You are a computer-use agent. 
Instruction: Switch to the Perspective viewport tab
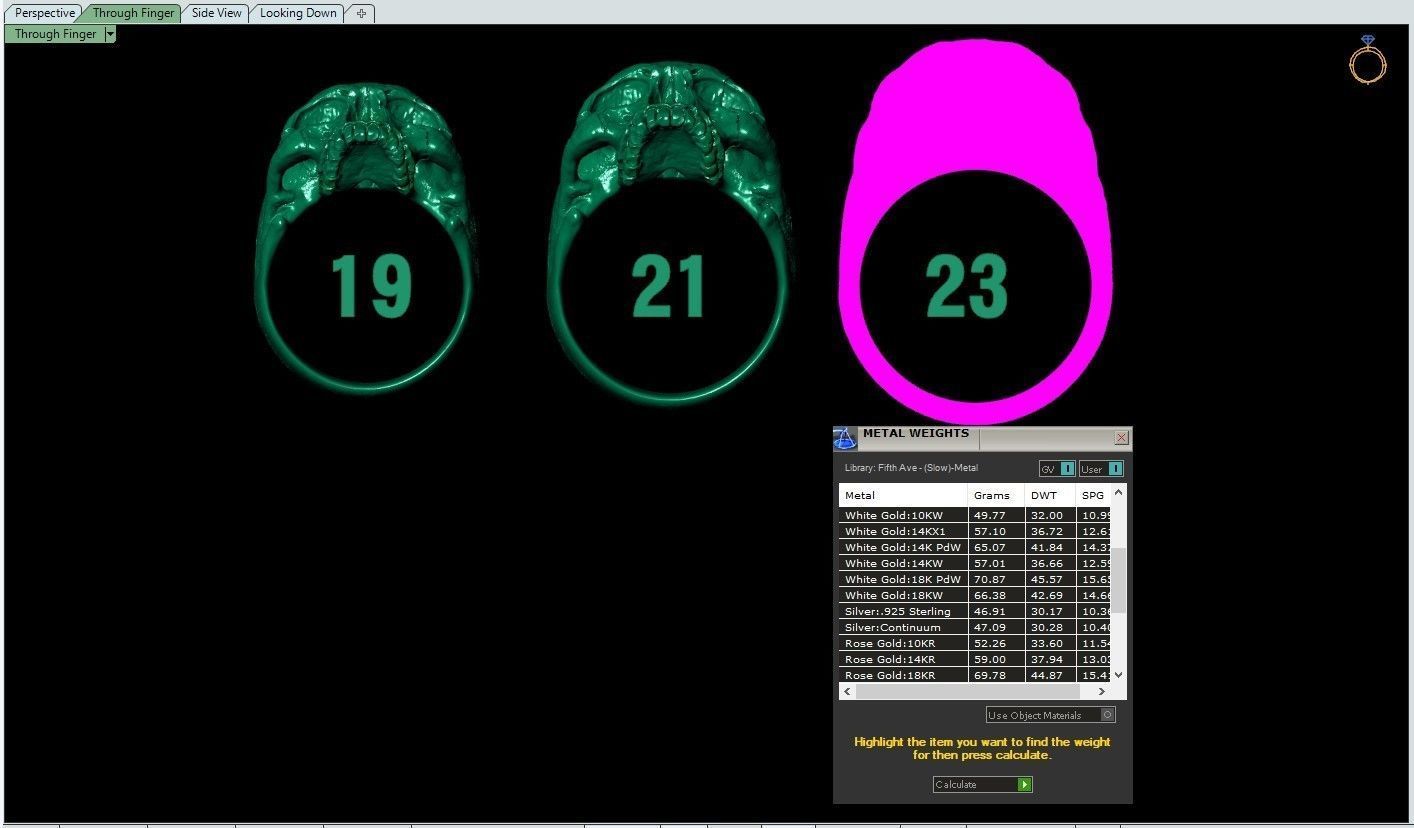tap(44, 13)
